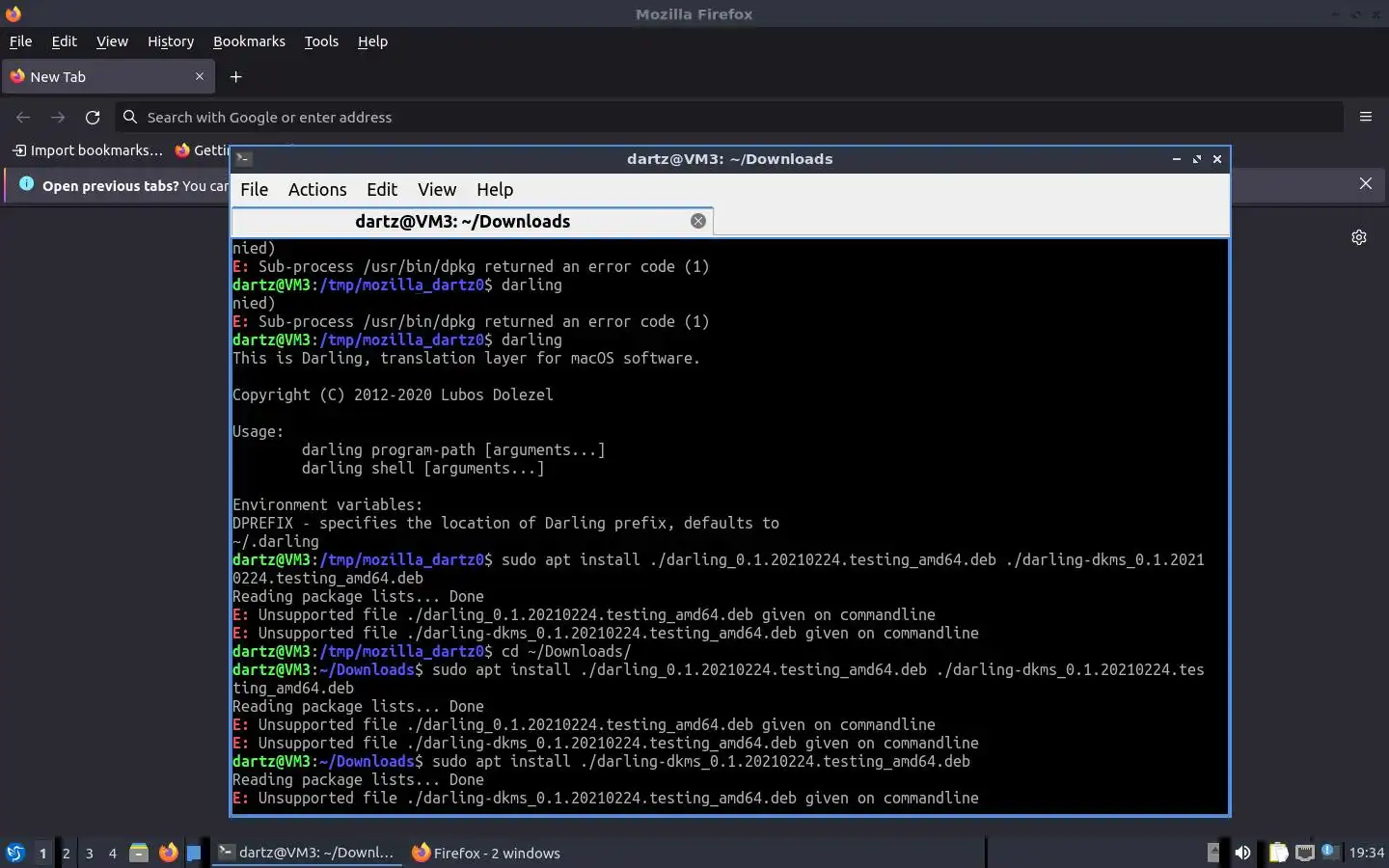The image size is (1389, 868).
Task: Close the dartz@VM3 terminal tab
Action: click(698, 221)
